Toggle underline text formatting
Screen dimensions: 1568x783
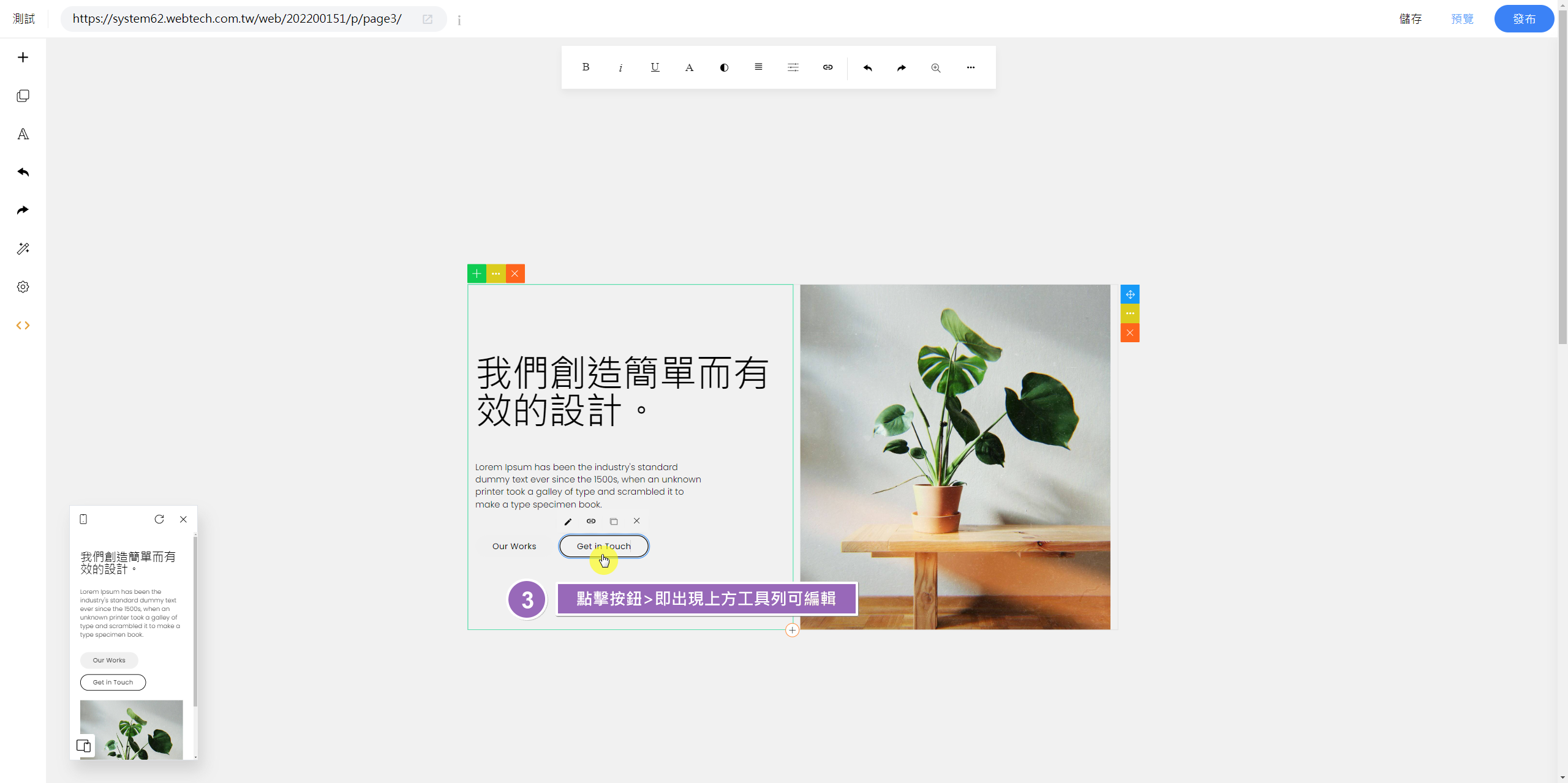[x=655, y=67]
